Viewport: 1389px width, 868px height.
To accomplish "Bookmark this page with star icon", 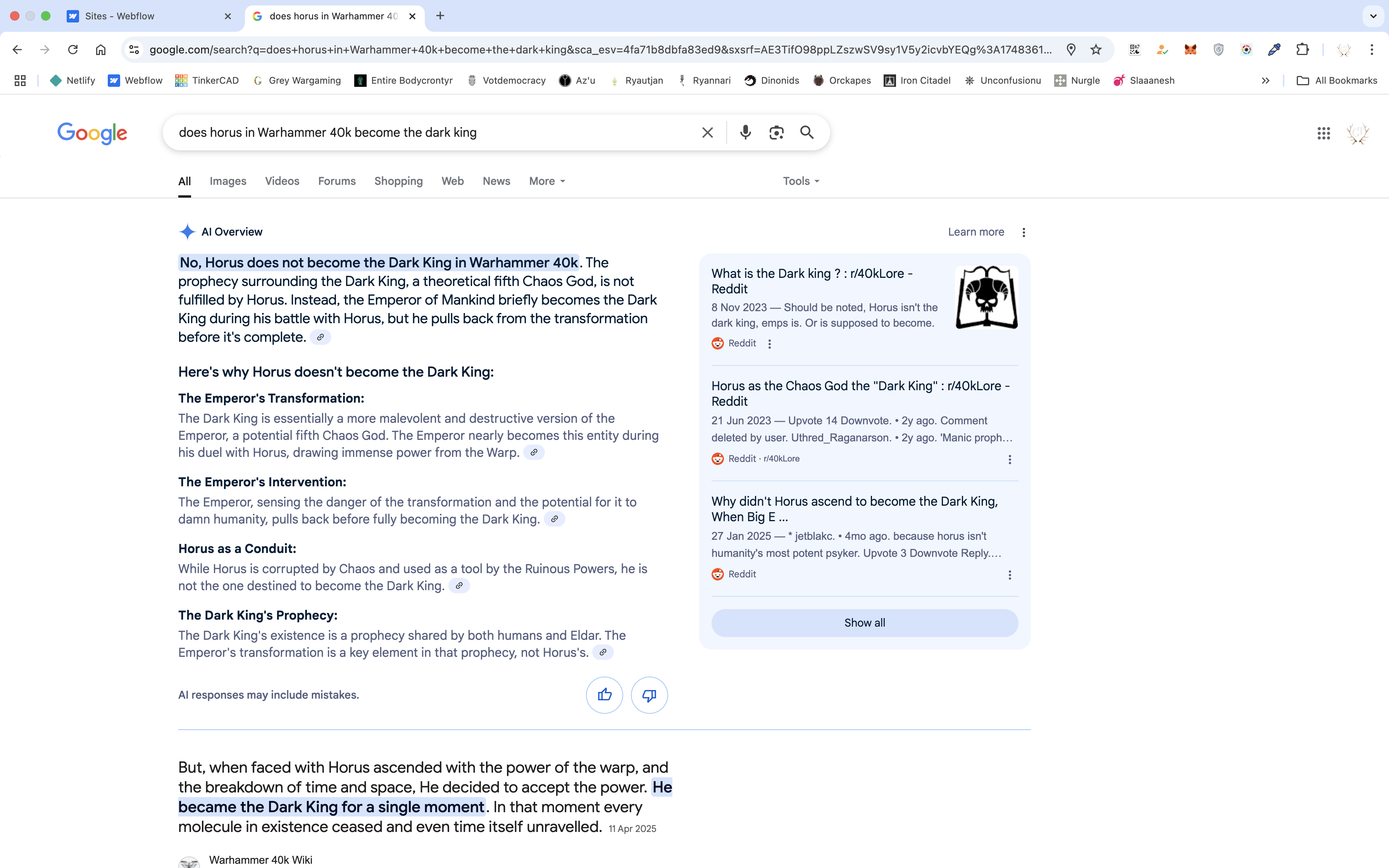I will pyautogui.click(x=1096, y=49).
